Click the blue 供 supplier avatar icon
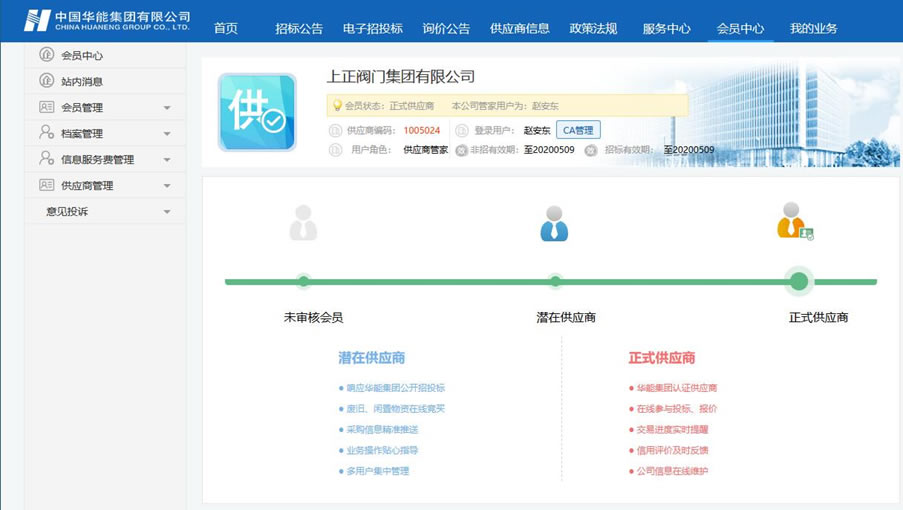The image size is (903, 510). (x=257, y=112)
